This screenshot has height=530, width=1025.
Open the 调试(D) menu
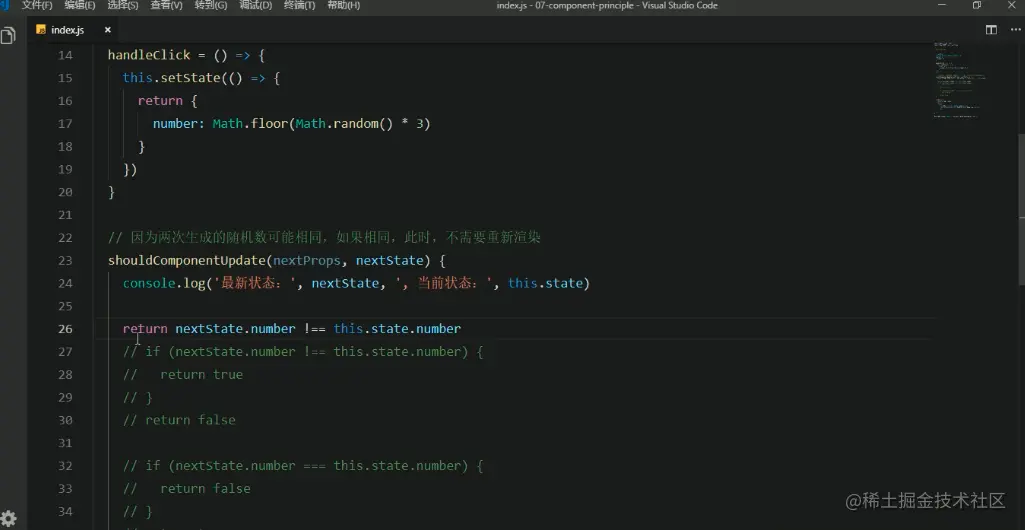click(x=256, y=5)
